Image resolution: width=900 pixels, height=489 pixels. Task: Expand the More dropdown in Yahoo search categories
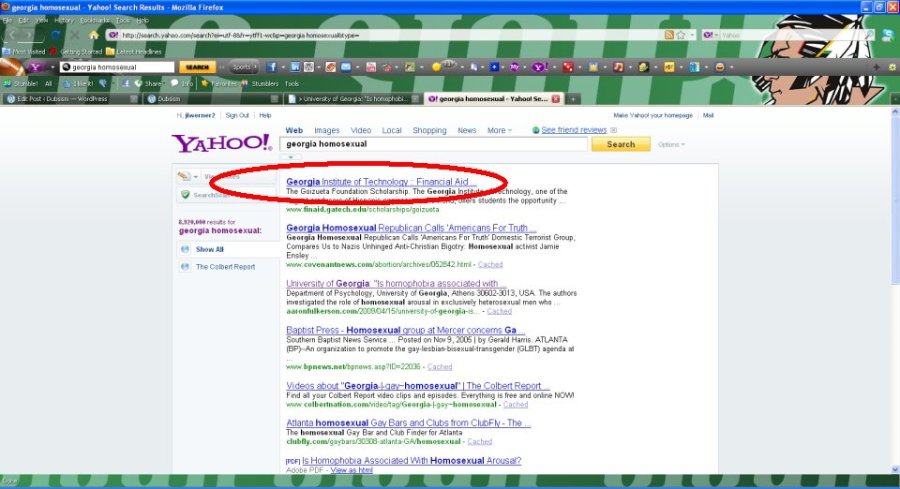pos(499,130)
